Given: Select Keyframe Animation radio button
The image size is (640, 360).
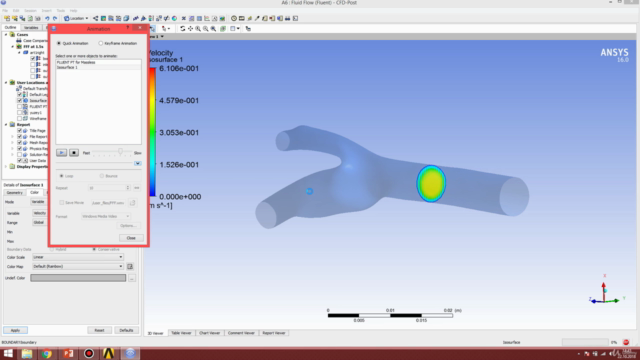Looking at the screenshot, I should coord(100,43).
